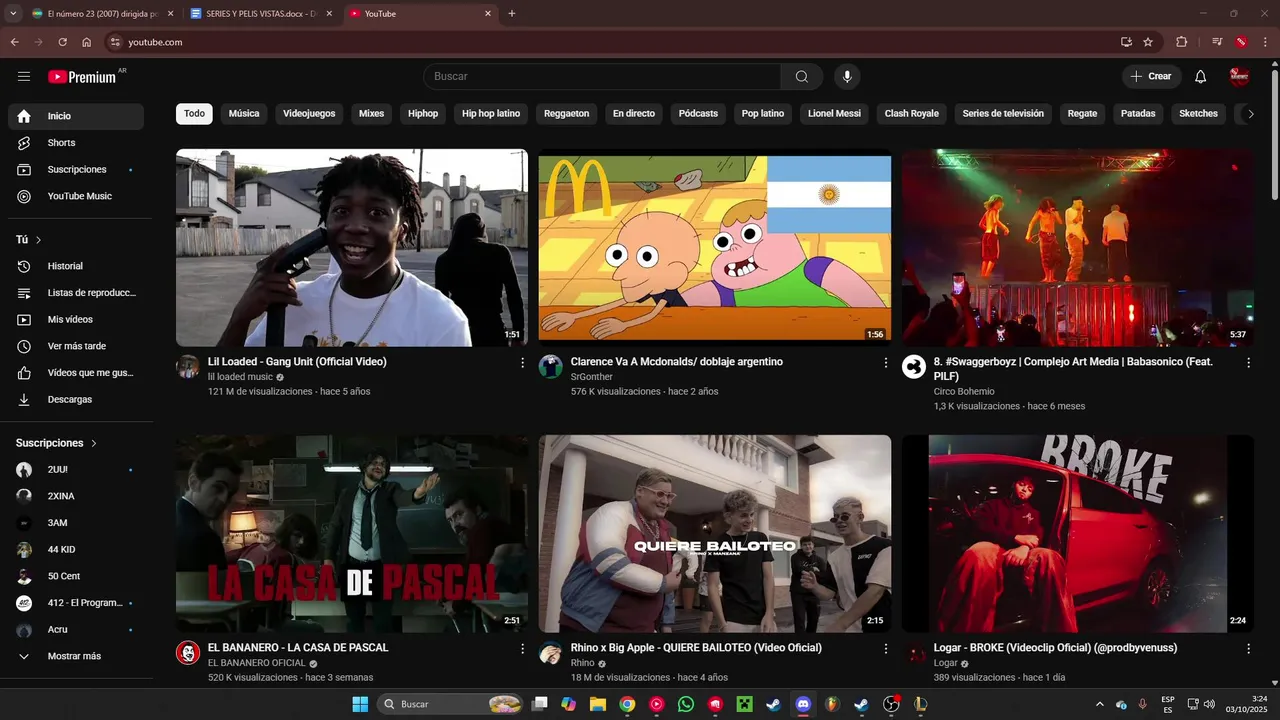Screen dimensions: 1280x720
Task: Open Discord from taskbar
Action: click(802, 704)
